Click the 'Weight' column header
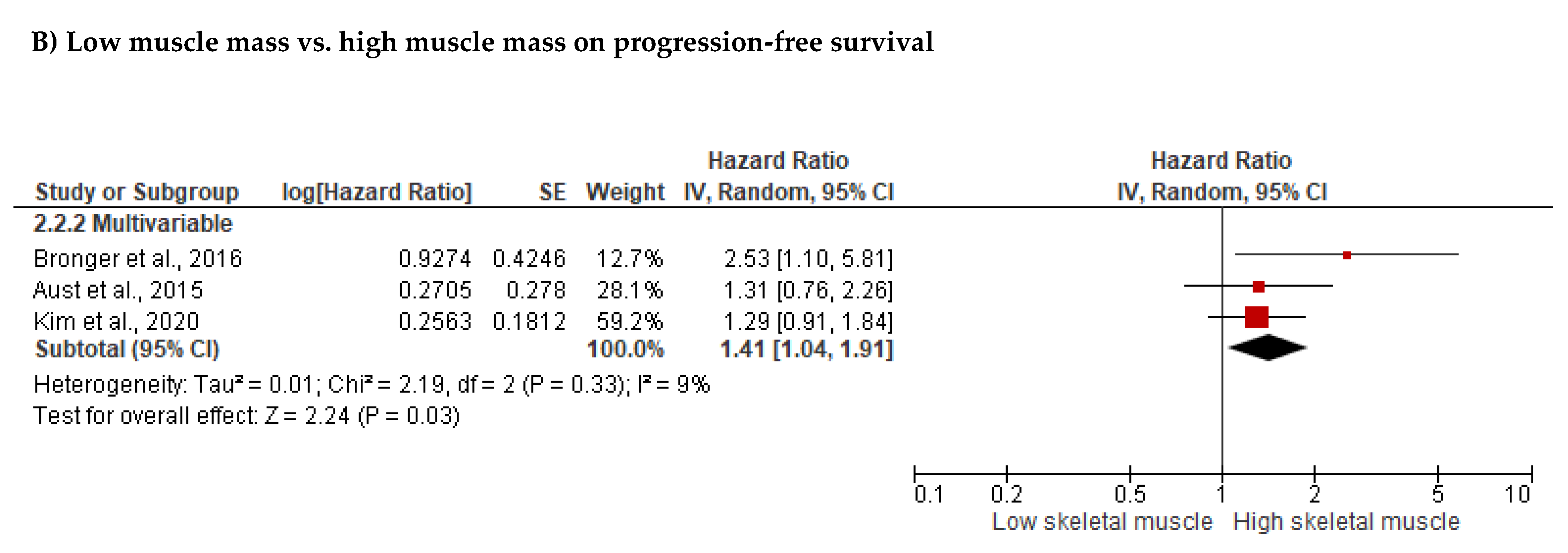1568x553 pixels. coord(625,192)
